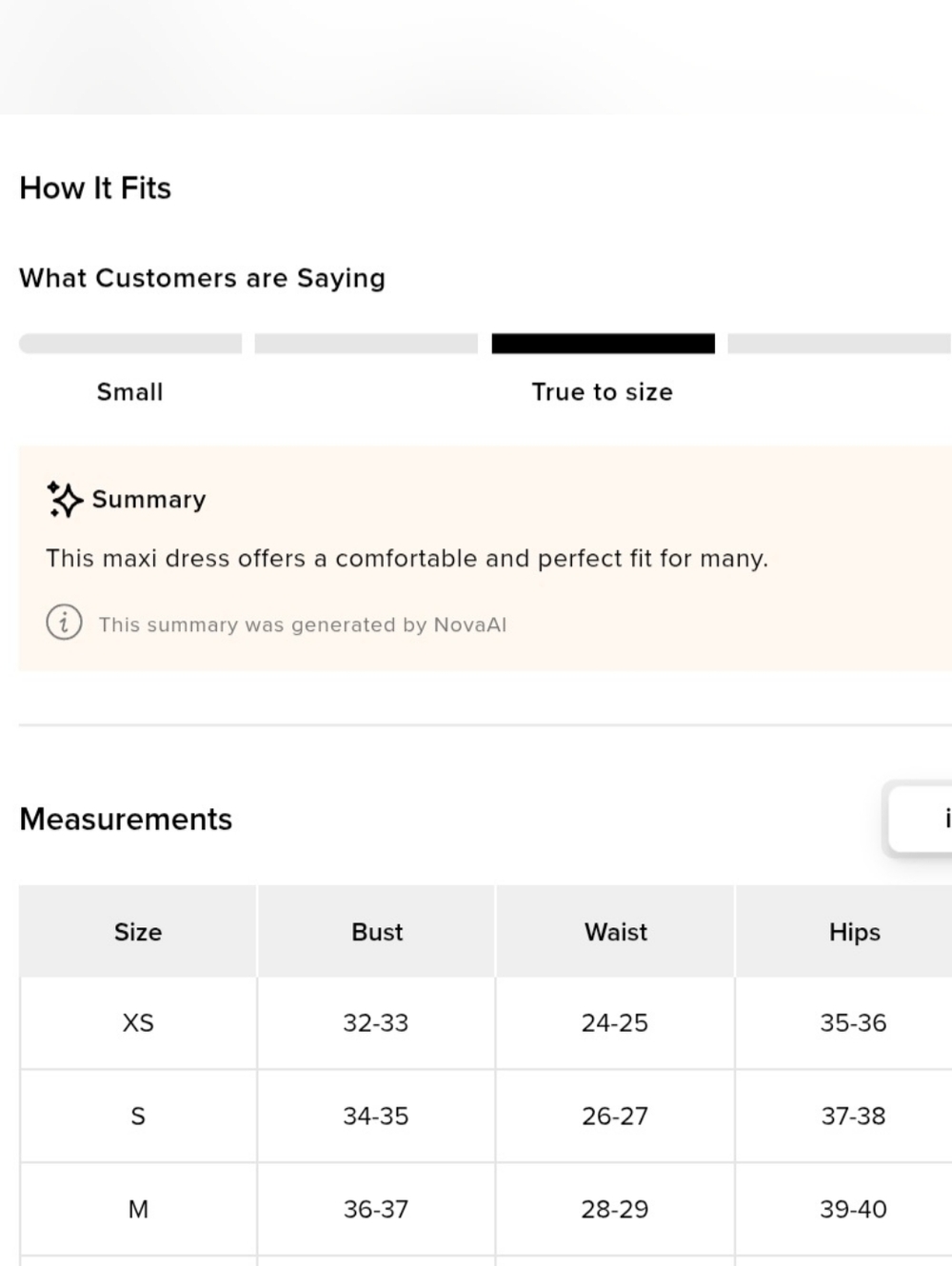Click the XS bust measurement 32-33
Viewport: 952px width, 1266px height.
[x=376, y=1023]
